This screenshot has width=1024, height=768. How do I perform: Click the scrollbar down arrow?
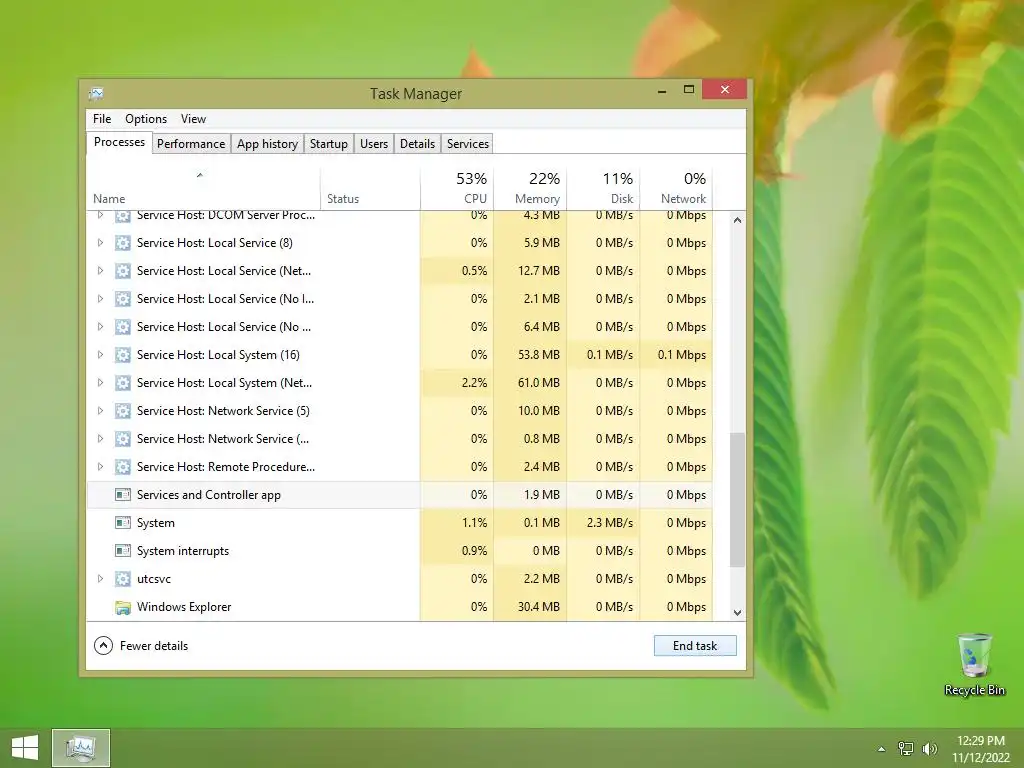(x=737, y=613)
